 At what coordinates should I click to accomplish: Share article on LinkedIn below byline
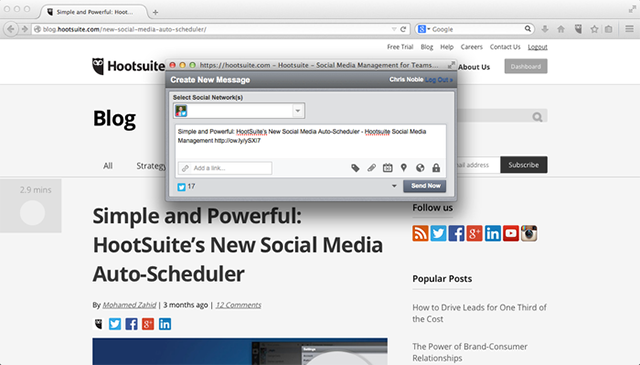click(165, 324)
